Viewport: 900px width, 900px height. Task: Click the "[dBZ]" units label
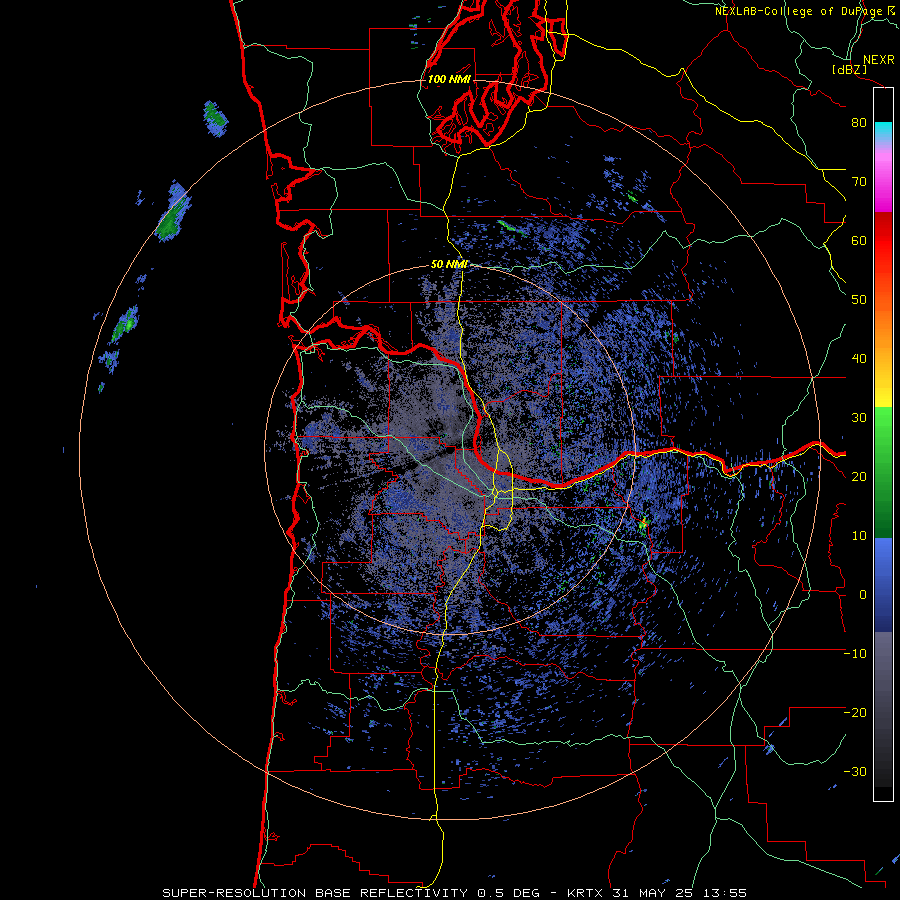point(849,69)
